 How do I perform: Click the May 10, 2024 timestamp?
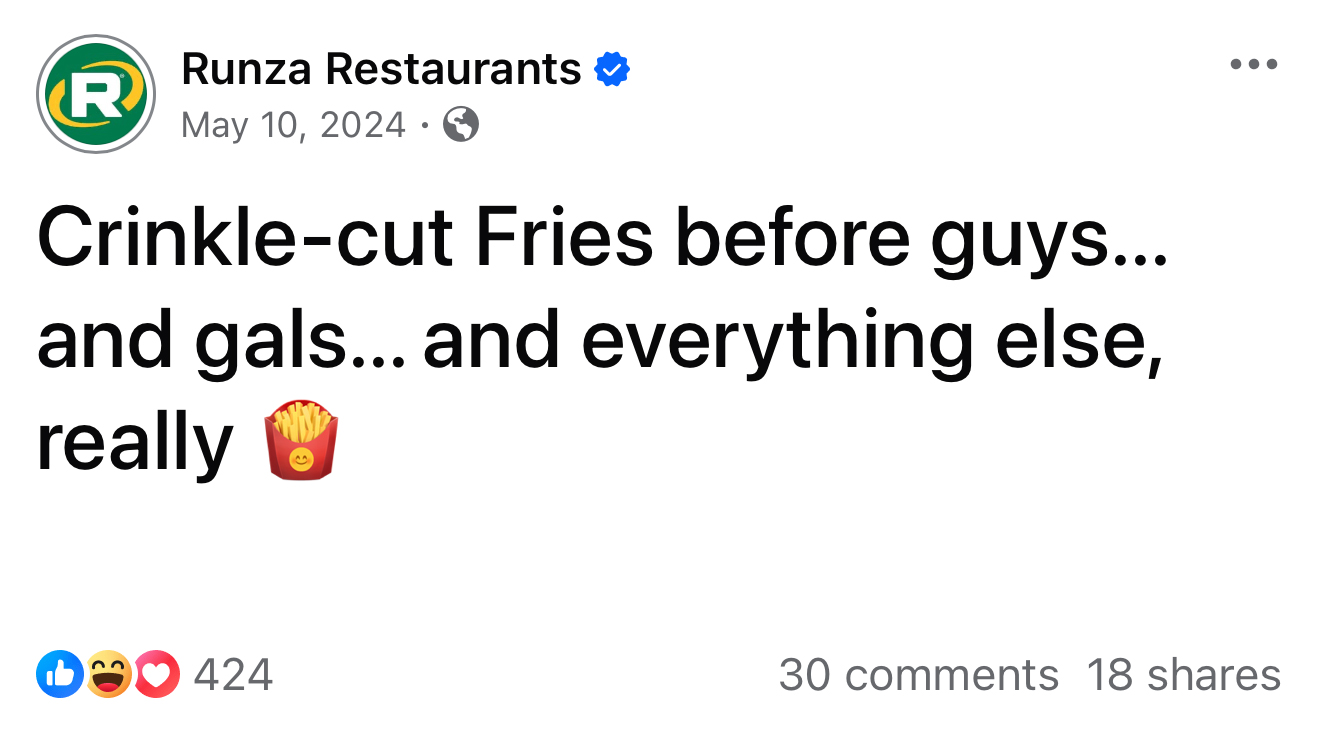click(x=294, y=125)
